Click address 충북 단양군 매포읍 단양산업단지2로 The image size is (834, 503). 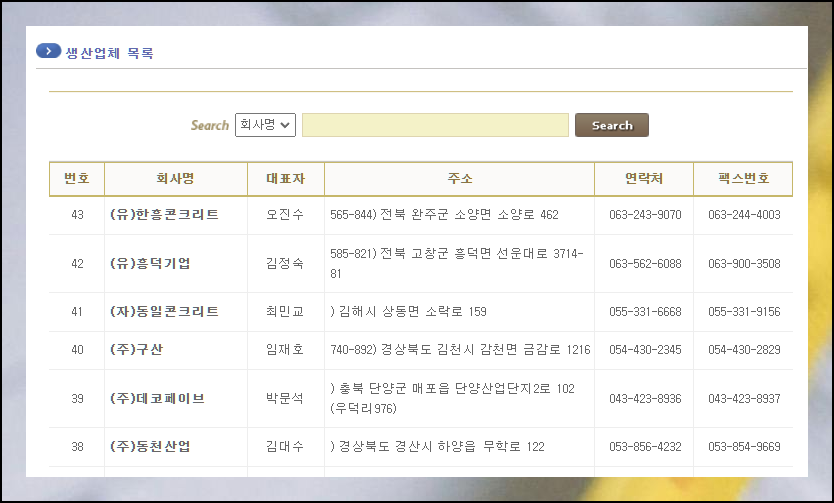click(x=445, y=389)
